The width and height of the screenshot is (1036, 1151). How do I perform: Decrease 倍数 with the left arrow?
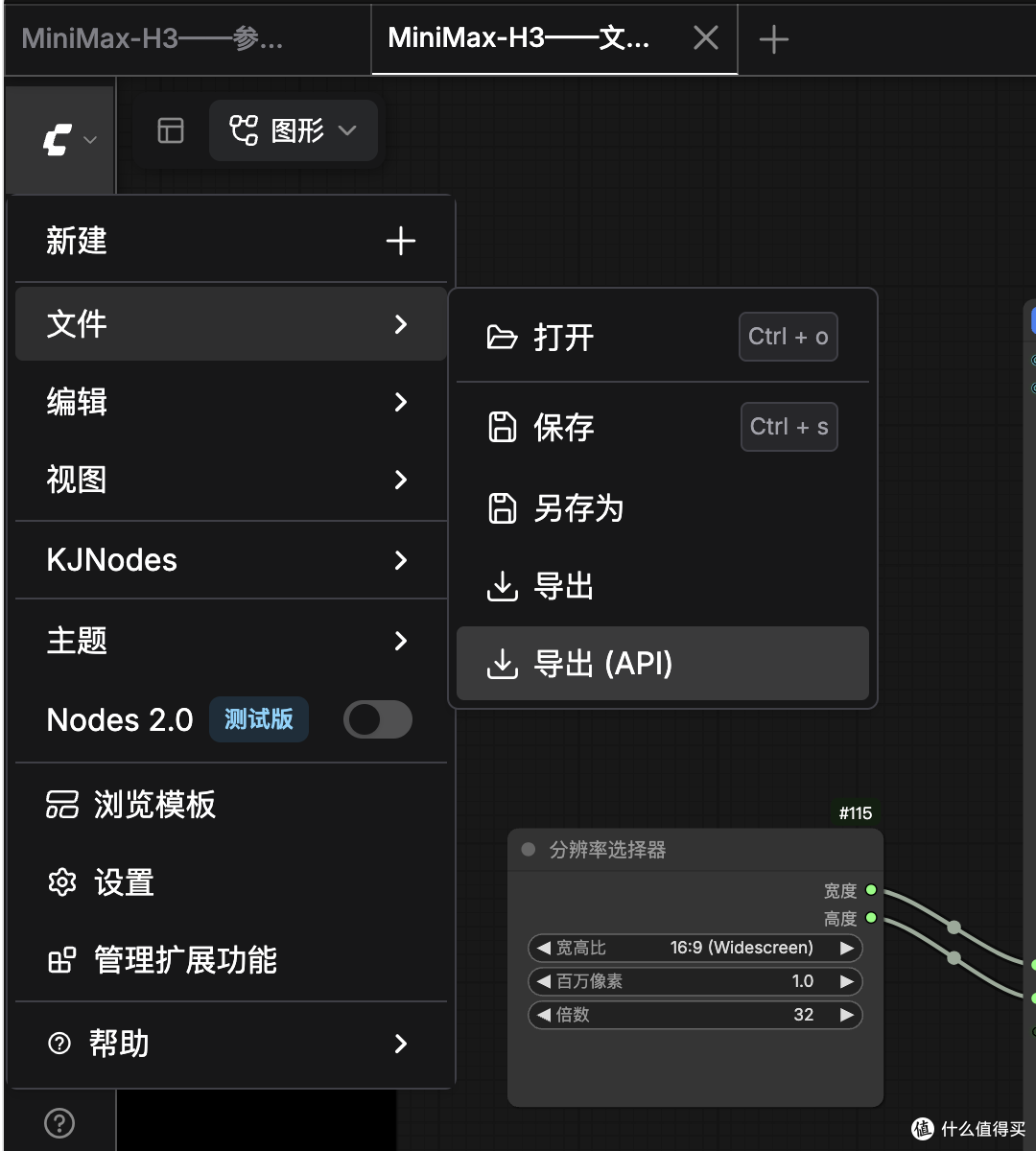(x=543, y=1015)
